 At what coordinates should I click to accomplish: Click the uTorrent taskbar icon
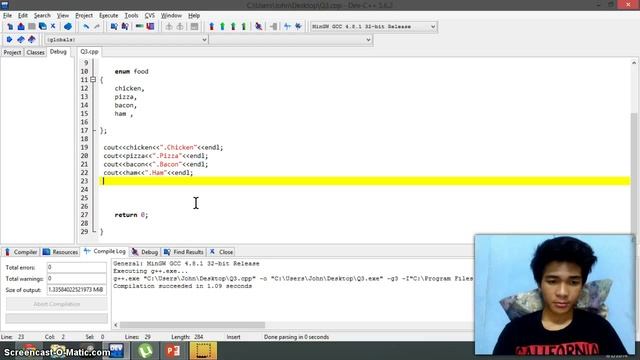pyautogui.click(x=146, y=351)
